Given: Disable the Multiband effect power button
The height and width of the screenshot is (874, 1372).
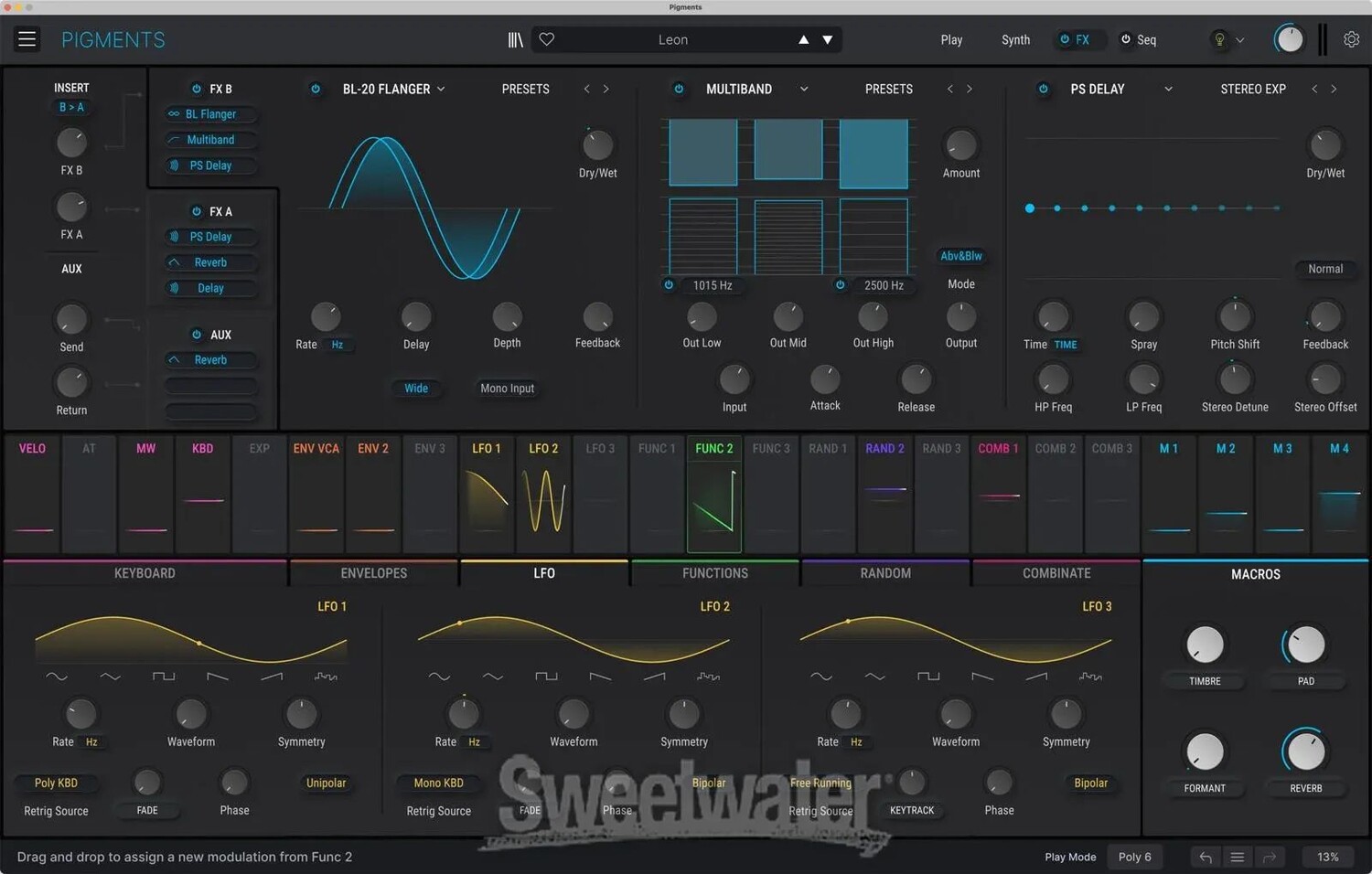Looking at the screenshot, I should (679, 89).
